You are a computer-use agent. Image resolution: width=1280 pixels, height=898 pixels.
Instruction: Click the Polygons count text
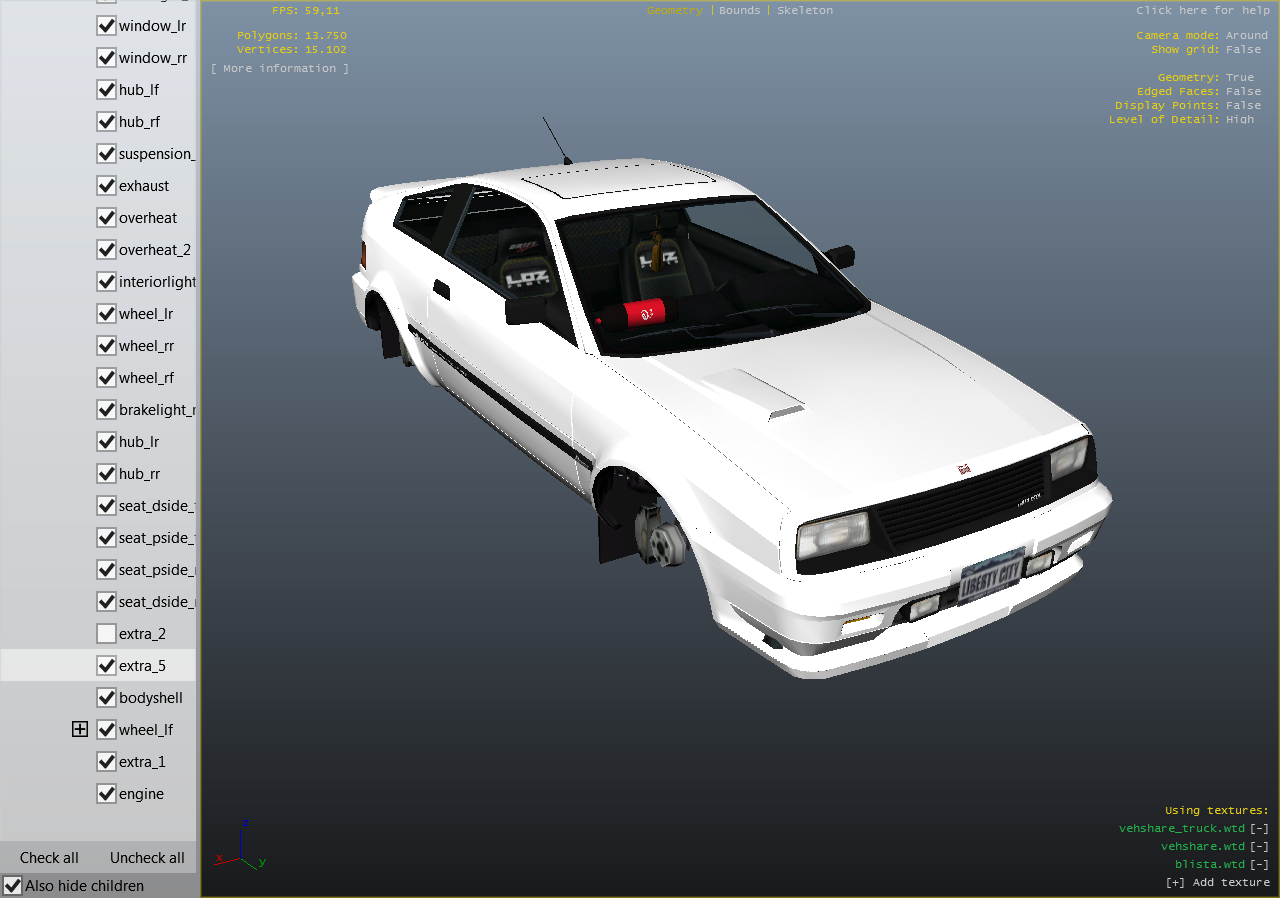tap(292, 35)
